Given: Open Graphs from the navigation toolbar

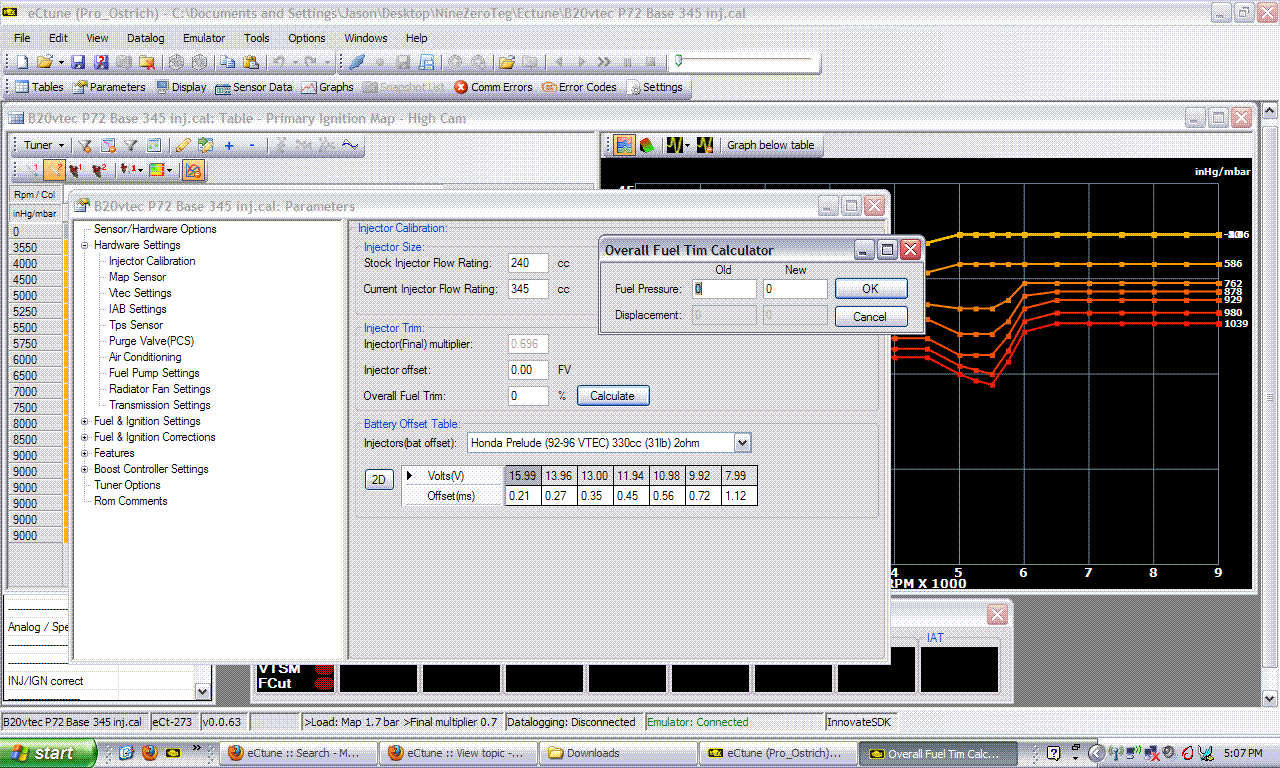Looking at the screenshot, I should pos(327,87).
